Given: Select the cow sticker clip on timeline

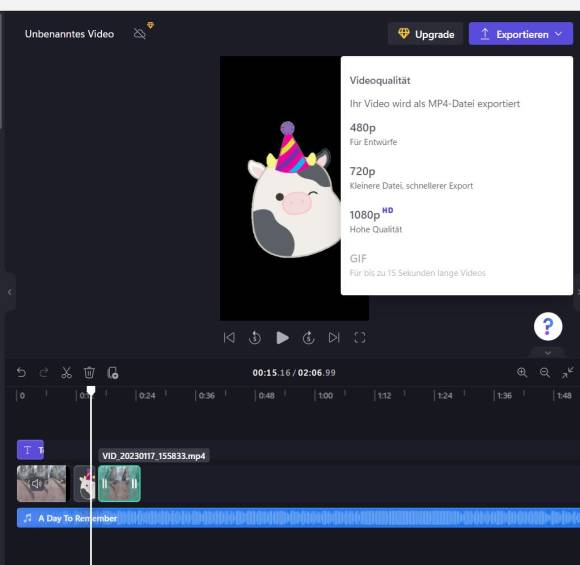Looking at the screenshot, I should coord(84,483).
